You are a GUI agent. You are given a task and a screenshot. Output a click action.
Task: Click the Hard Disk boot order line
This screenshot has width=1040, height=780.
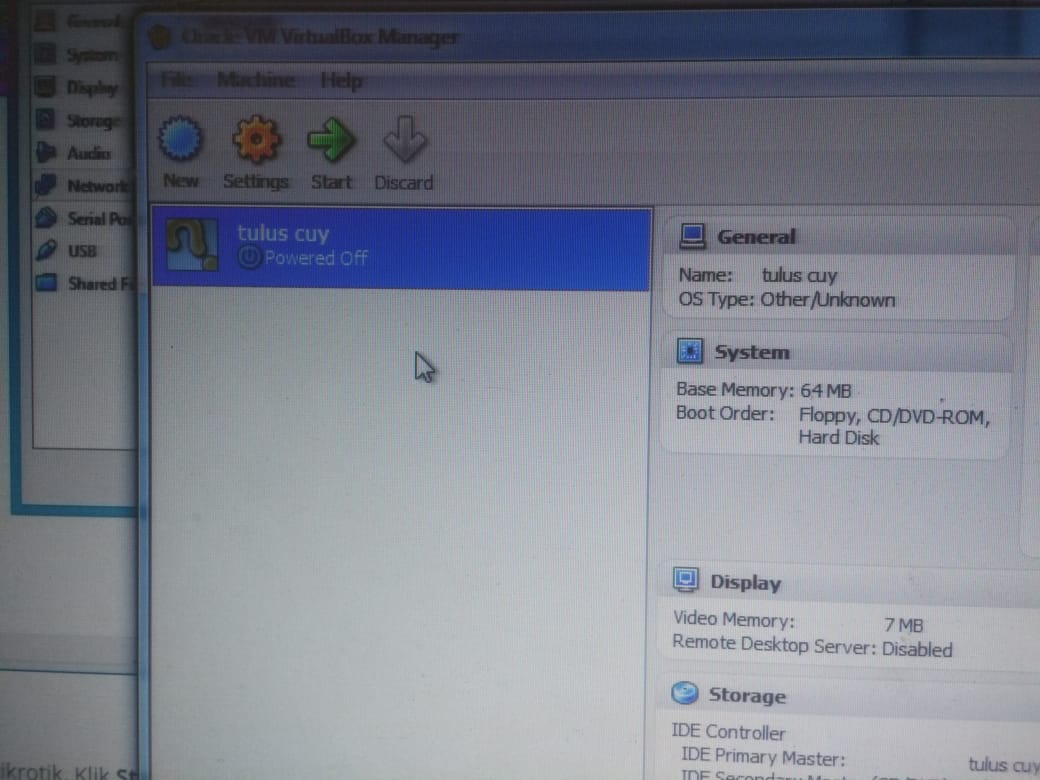coord(838,438)
